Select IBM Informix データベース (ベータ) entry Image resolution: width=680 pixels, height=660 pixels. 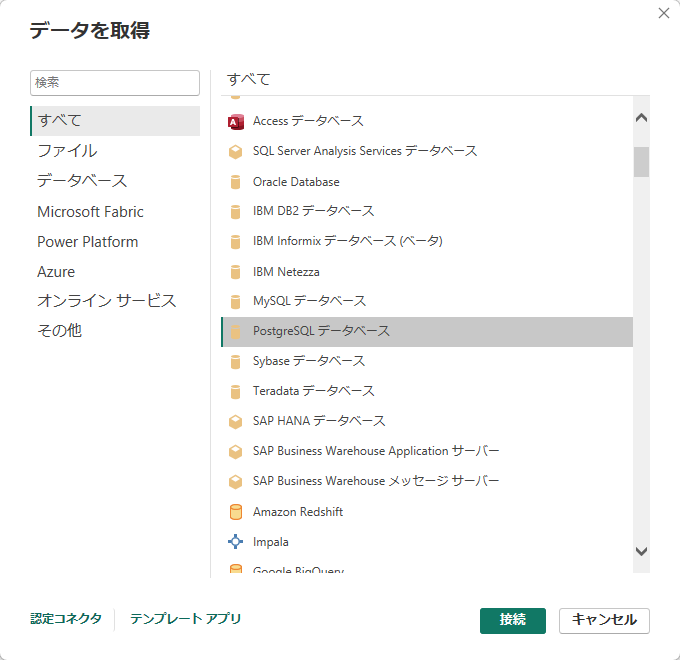click(x=348, y=241)
